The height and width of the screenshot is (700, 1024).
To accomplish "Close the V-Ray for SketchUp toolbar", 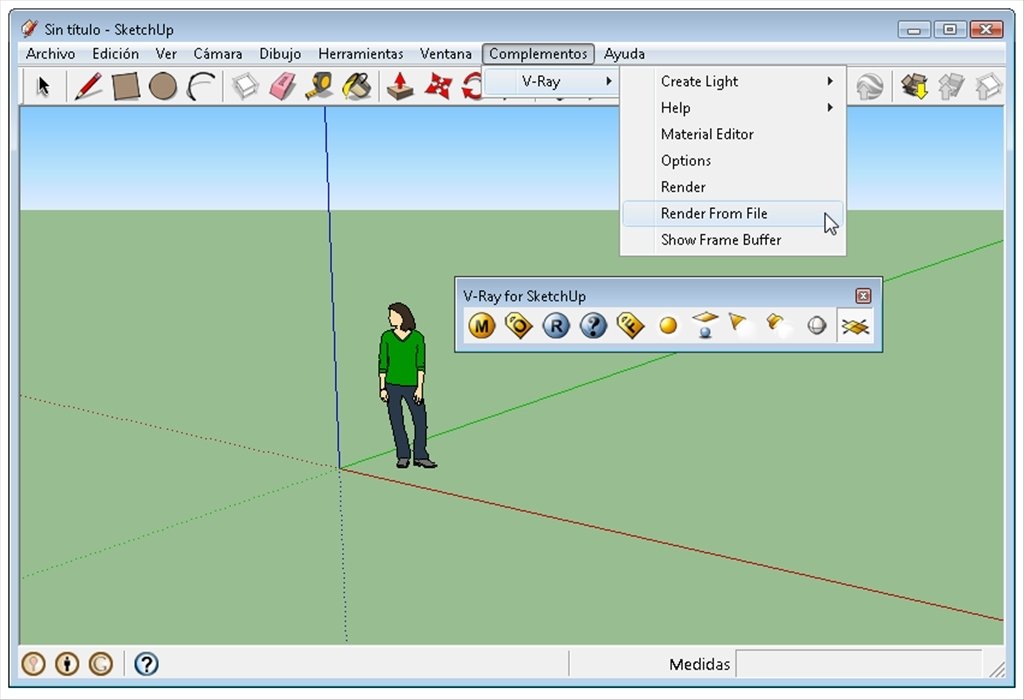I will (x=863, y=296).
